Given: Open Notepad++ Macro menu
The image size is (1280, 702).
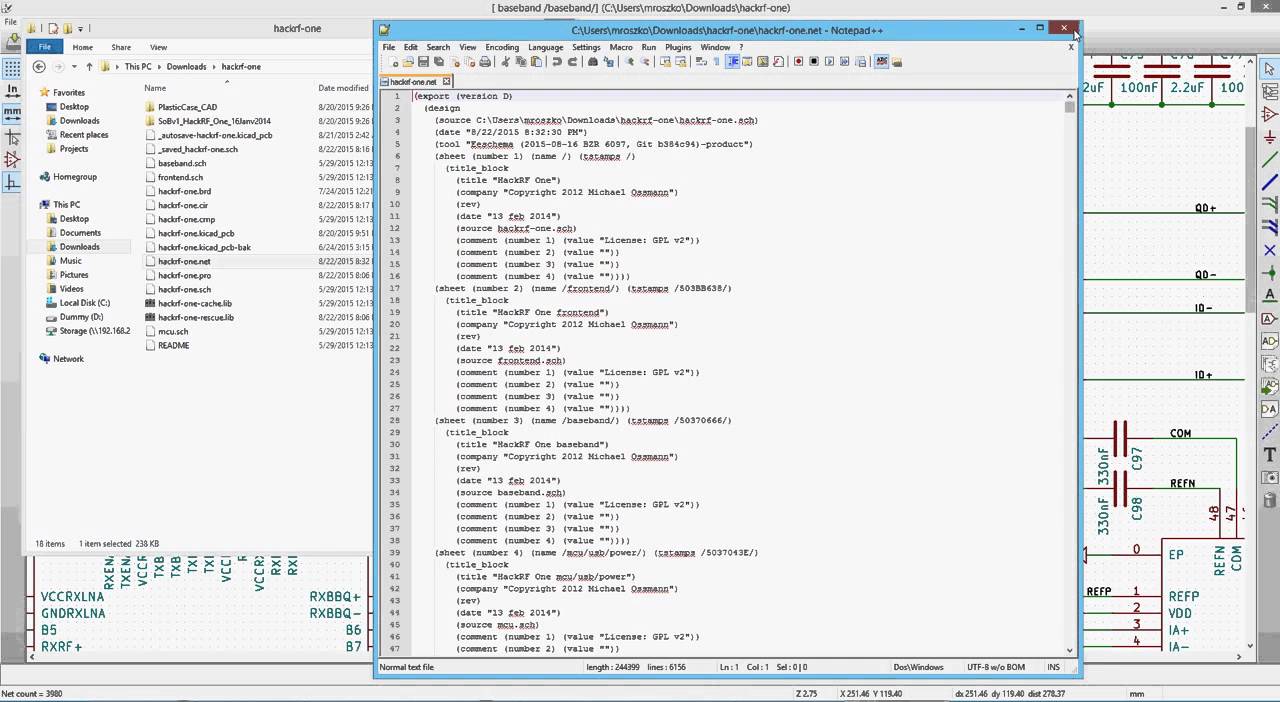Looking at the screenshot, I should tap(620, 47).
